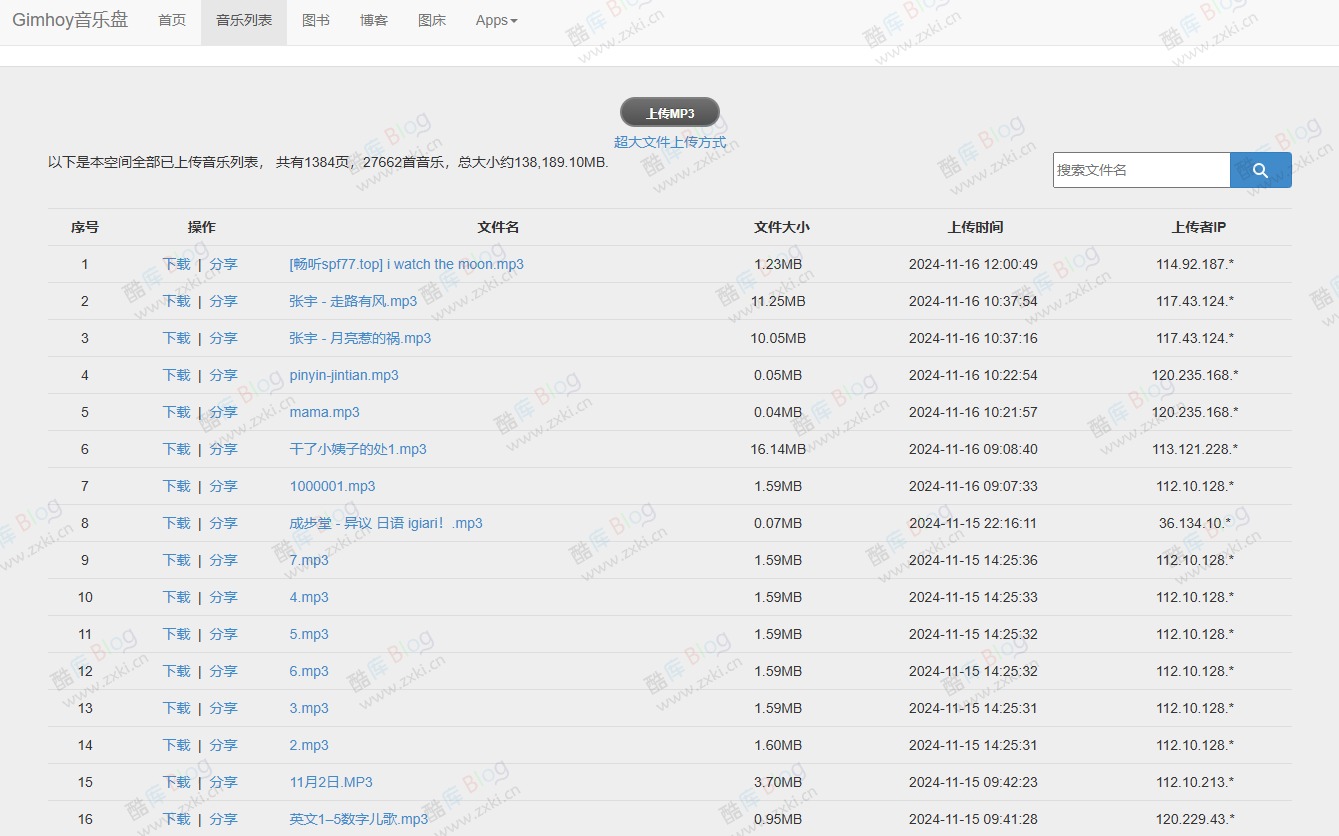
Task: Share the file i watch the moon.mp3
Action: 224,264
